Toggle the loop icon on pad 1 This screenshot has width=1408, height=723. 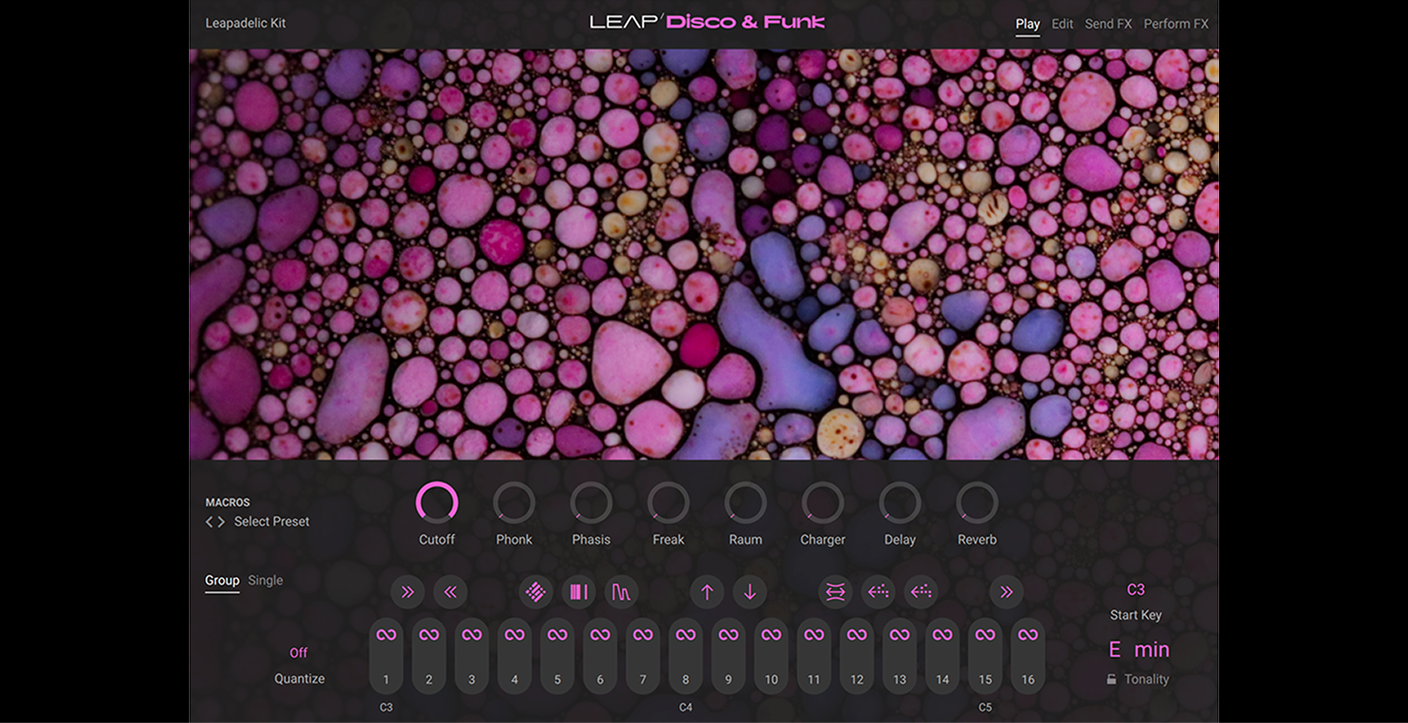(x=386, y=633)
